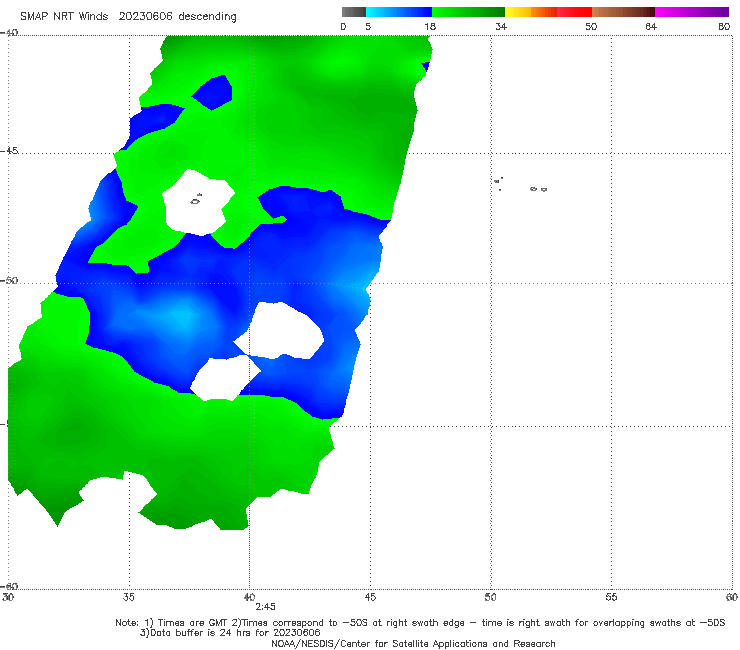
Task: Click the 'Note: 1) Times are GMT' line
Action: (x=420, y=623)
